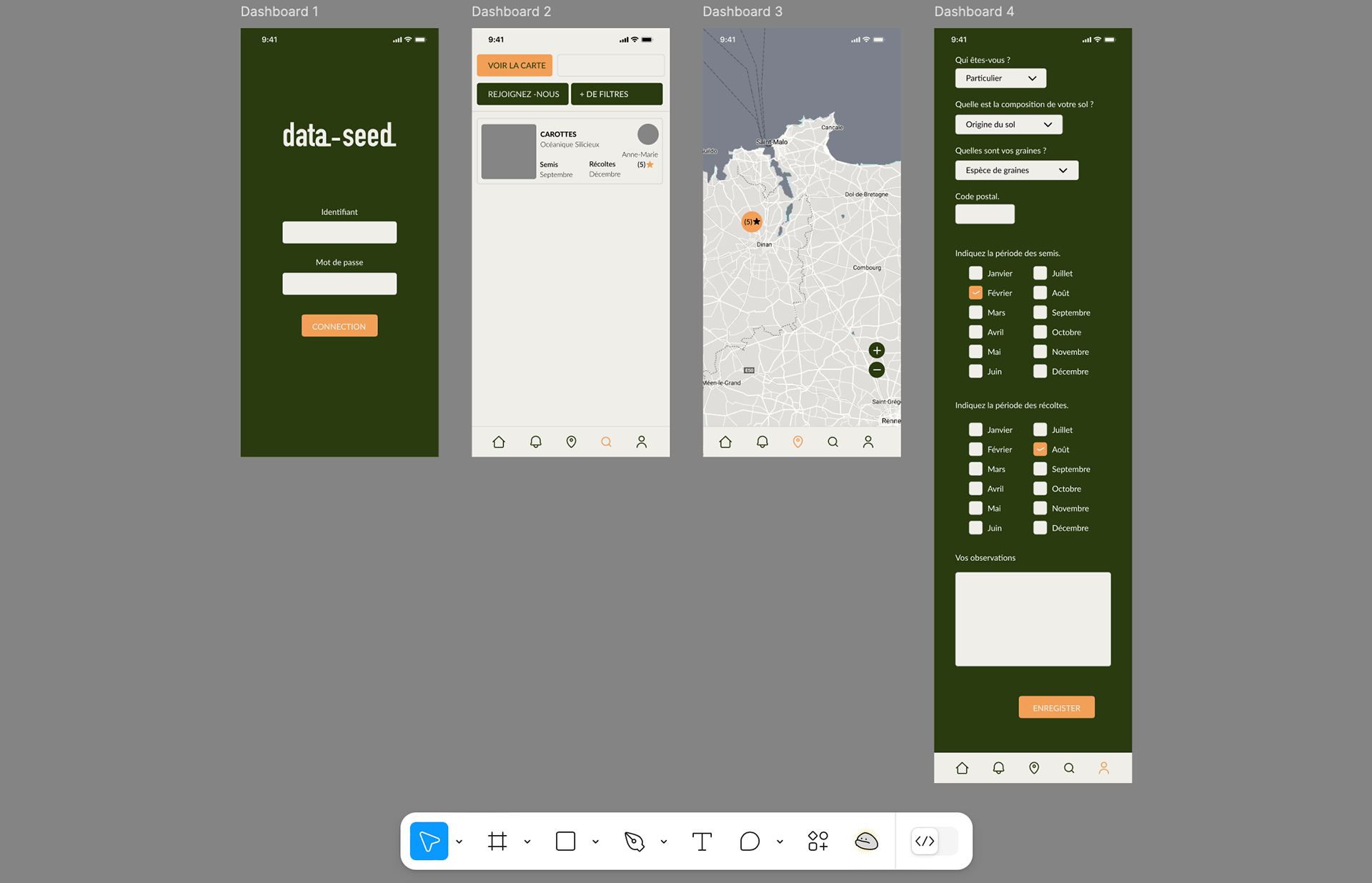Screen dimensions: 1372x883
Task: Expand the Origine du sol dropdown
Action: [x=1008, y=124]
